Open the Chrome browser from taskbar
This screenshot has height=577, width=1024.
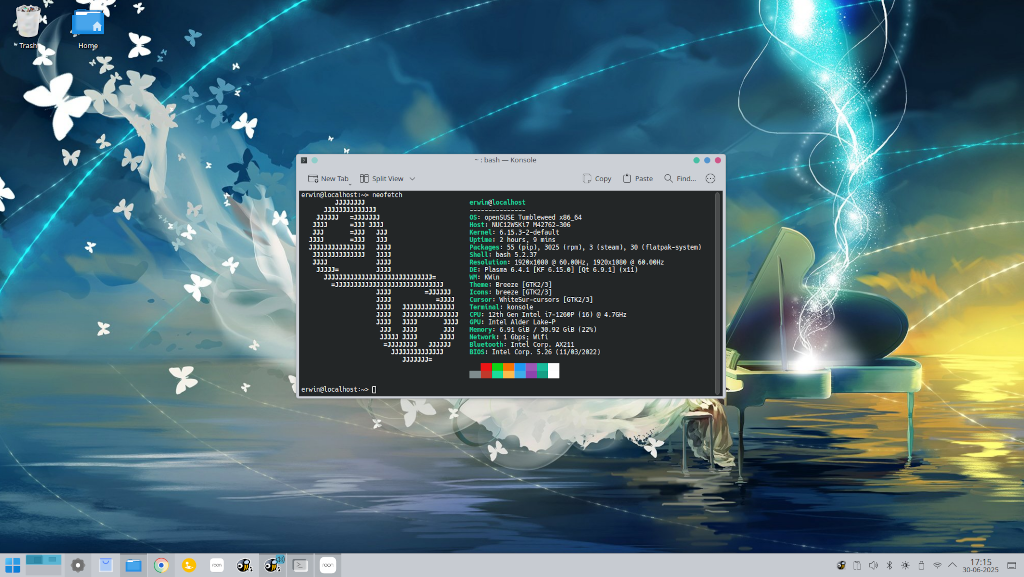coord(161,565)
